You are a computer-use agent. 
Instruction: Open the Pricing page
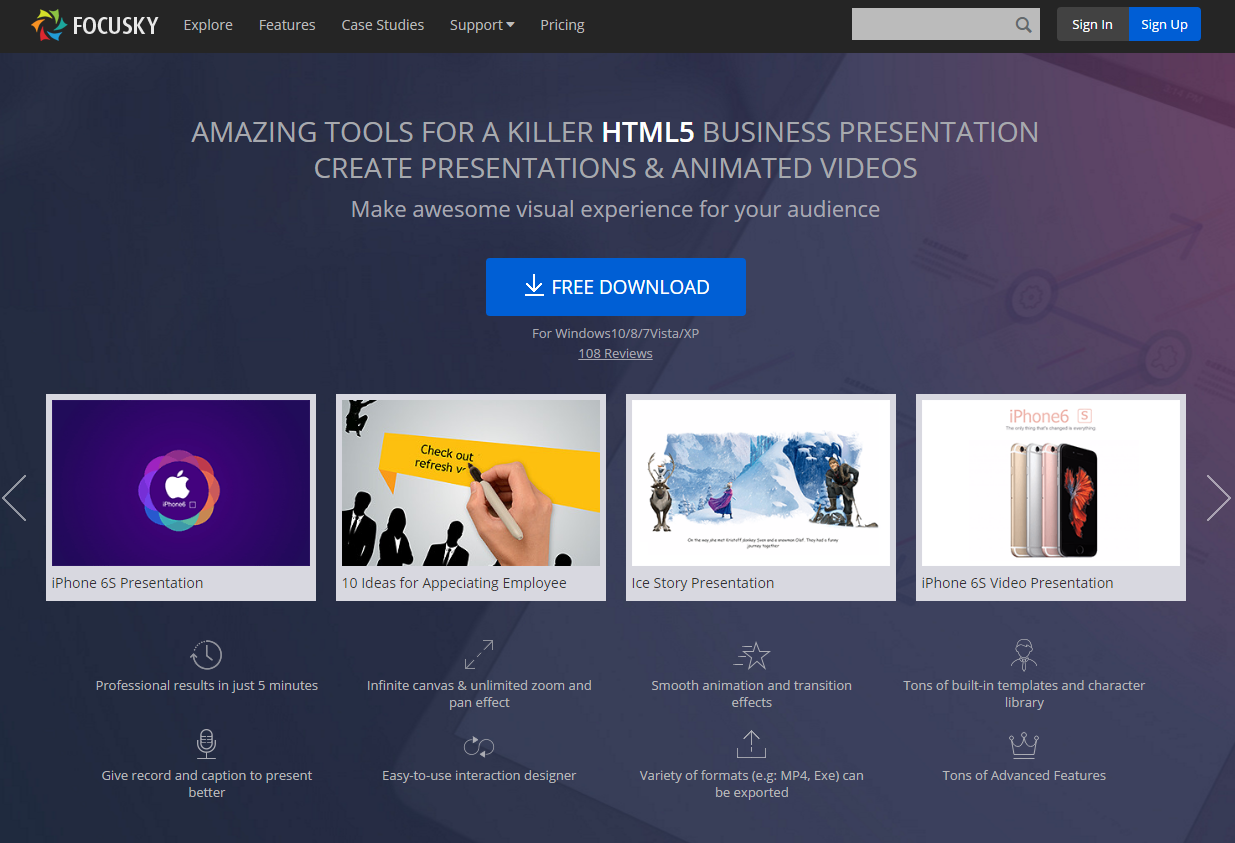click(x=562, y=25)
